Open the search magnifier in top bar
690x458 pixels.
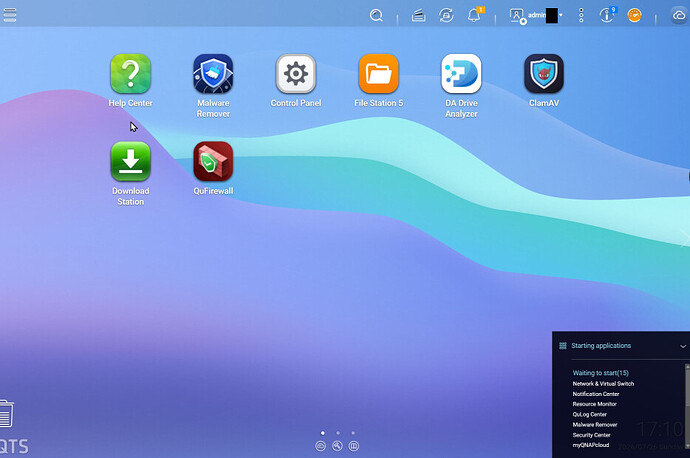[x=376, y=15]
